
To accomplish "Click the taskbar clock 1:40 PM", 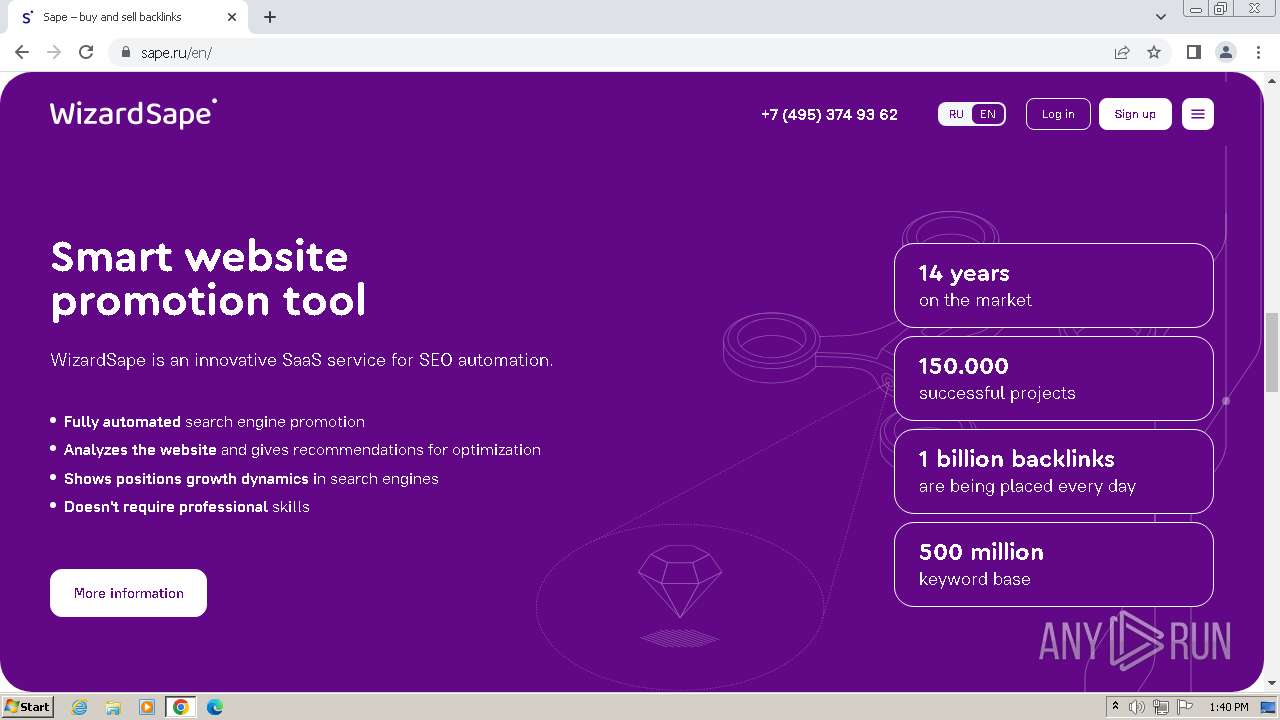I will pos(1228,707).
